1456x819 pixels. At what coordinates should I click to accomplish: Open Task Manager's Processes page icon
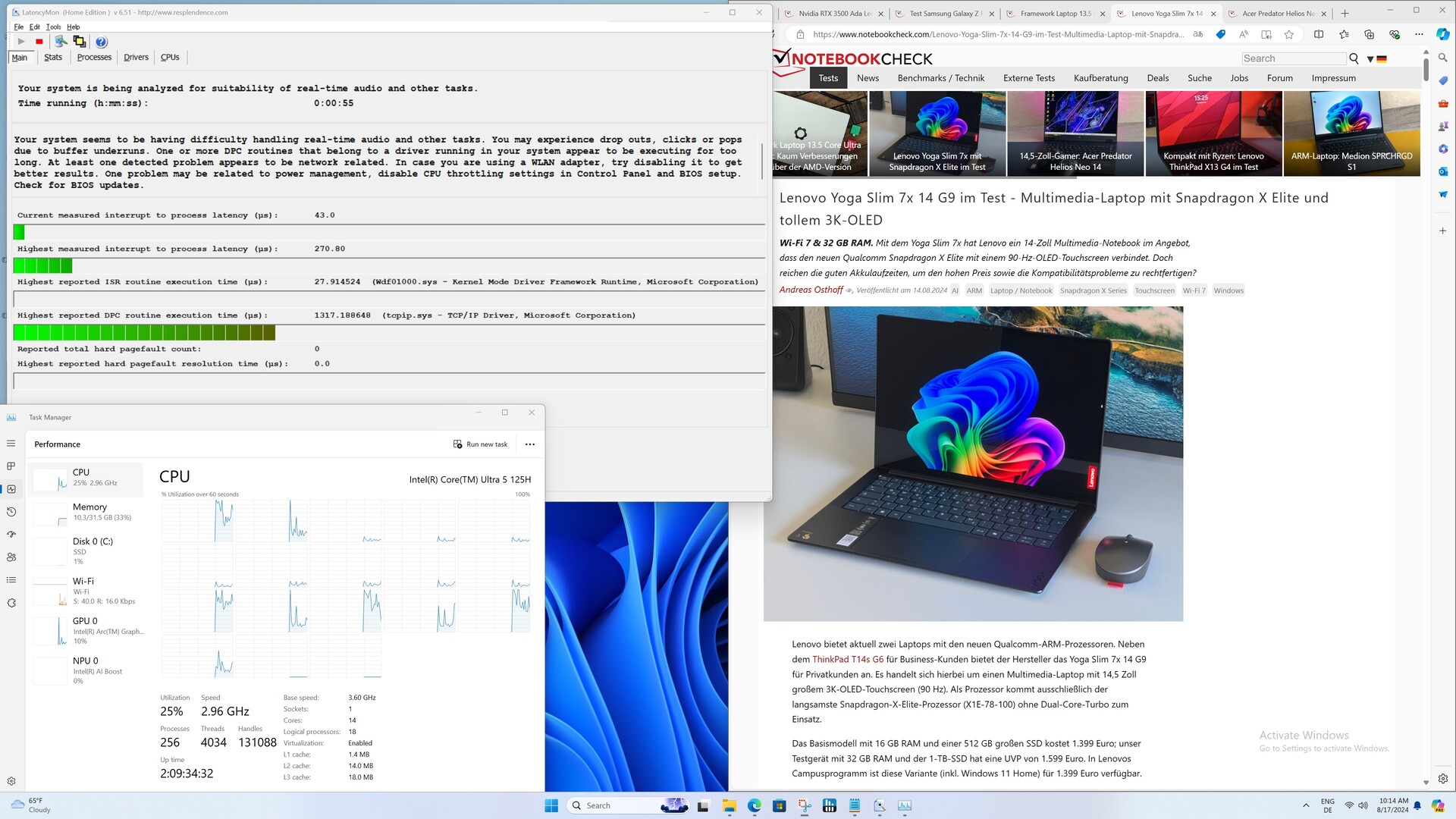(x=11, y=466)
